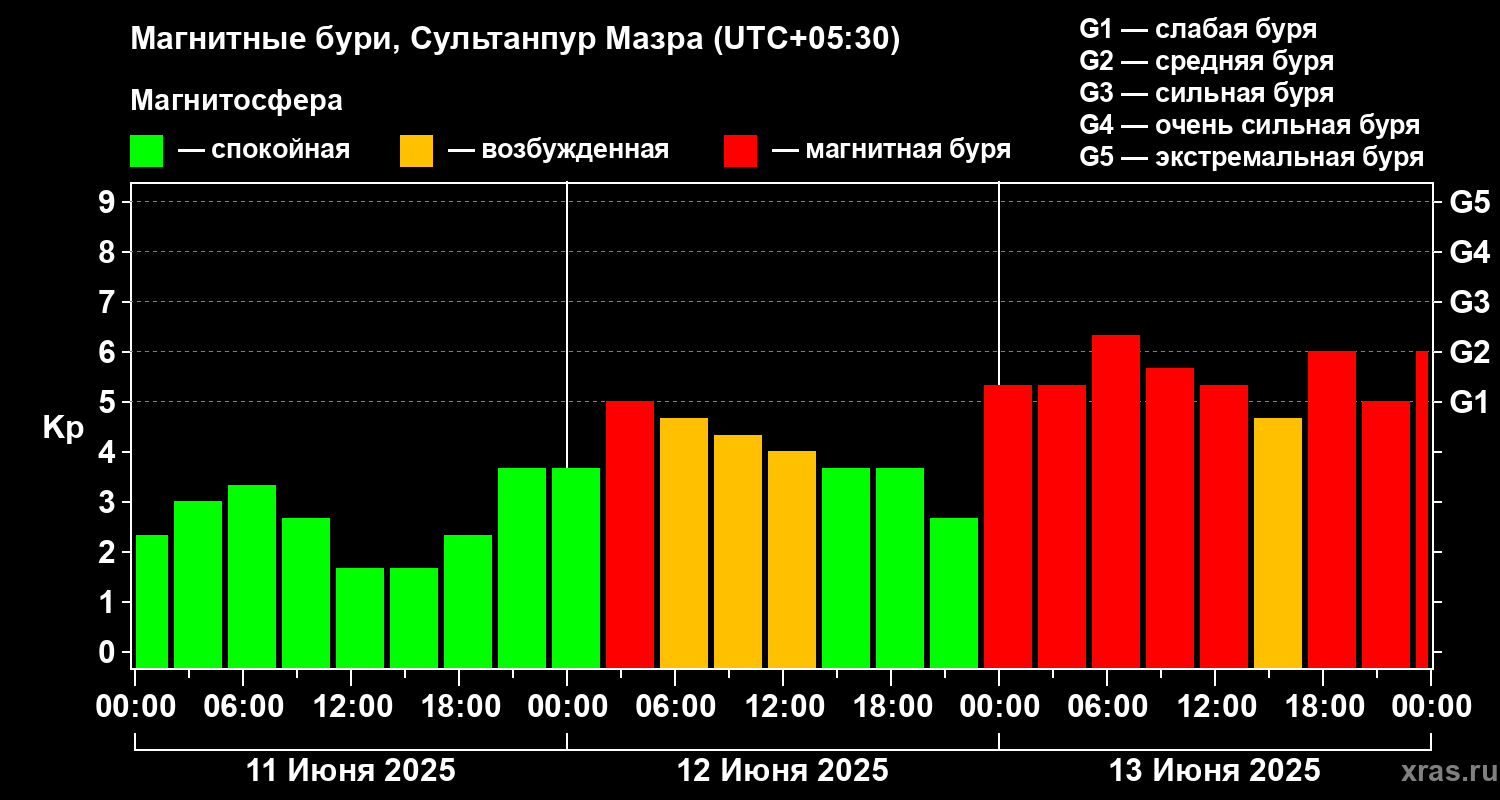This screenshot has height=800, width=1500.
Task: Click the red 18:00–21:00 bar on 13 Июня
Action: tap(1332, 509)
